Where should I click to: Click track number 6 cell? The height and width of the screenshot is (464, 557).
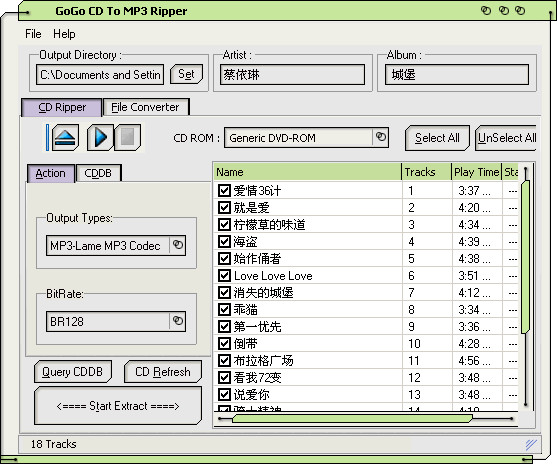click(411, 276)
